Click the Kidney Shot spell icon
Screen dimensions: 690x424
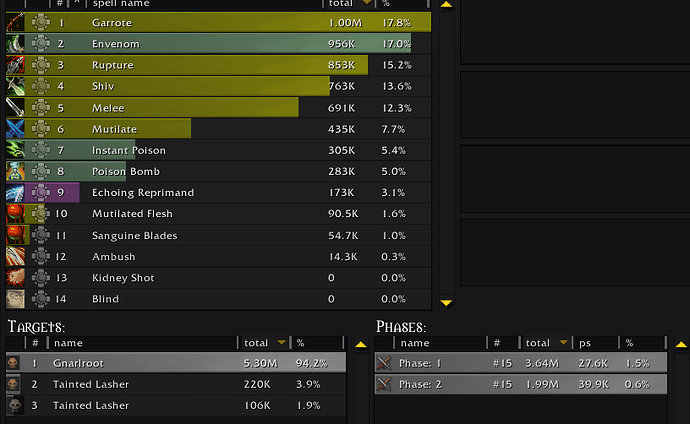click(15, 277)
